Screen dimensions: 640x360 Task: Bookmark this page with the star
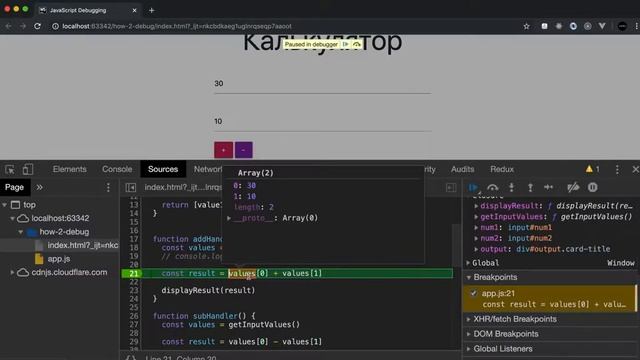coord(527,26)
